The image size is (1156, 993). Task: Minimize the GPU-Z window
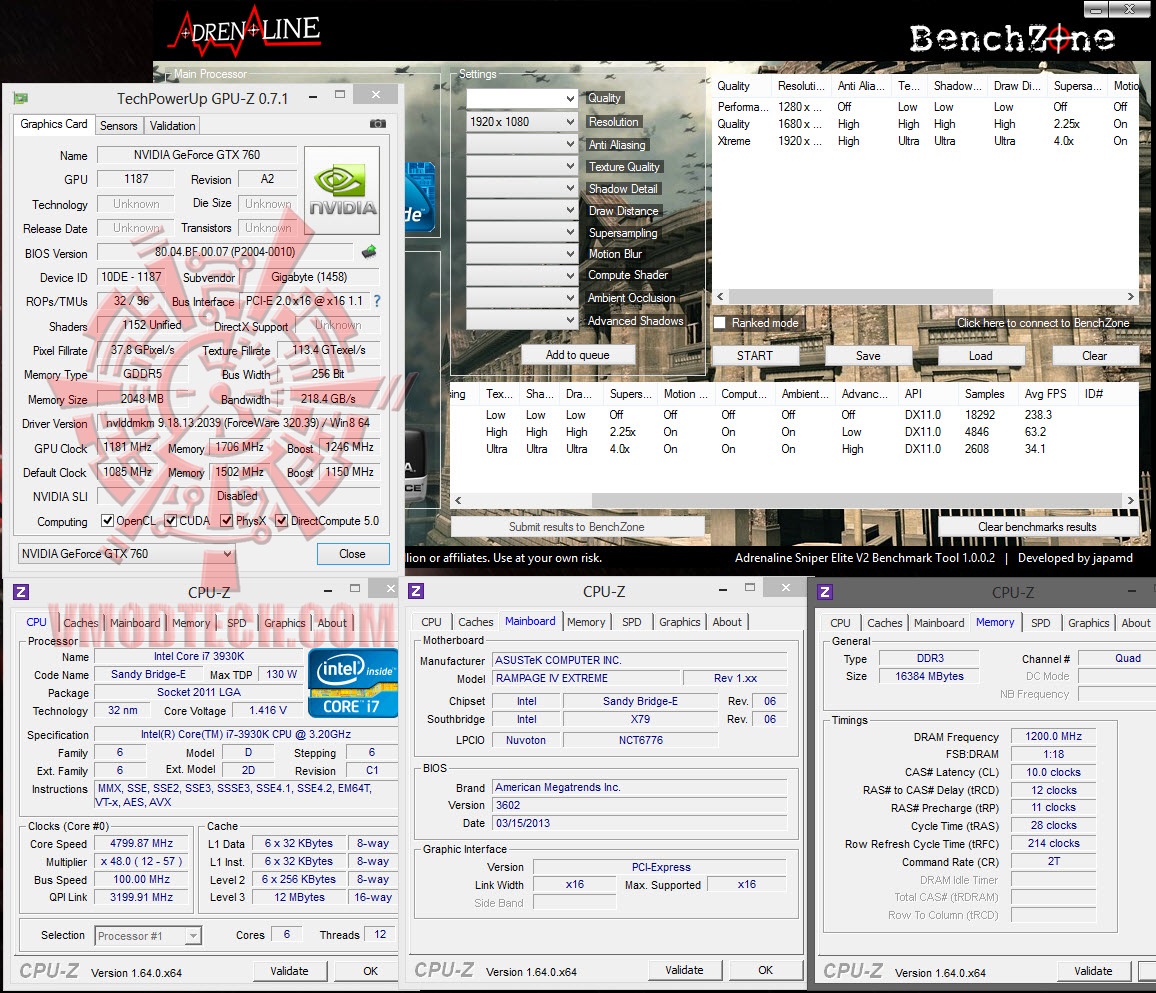[x=313, y=96]
